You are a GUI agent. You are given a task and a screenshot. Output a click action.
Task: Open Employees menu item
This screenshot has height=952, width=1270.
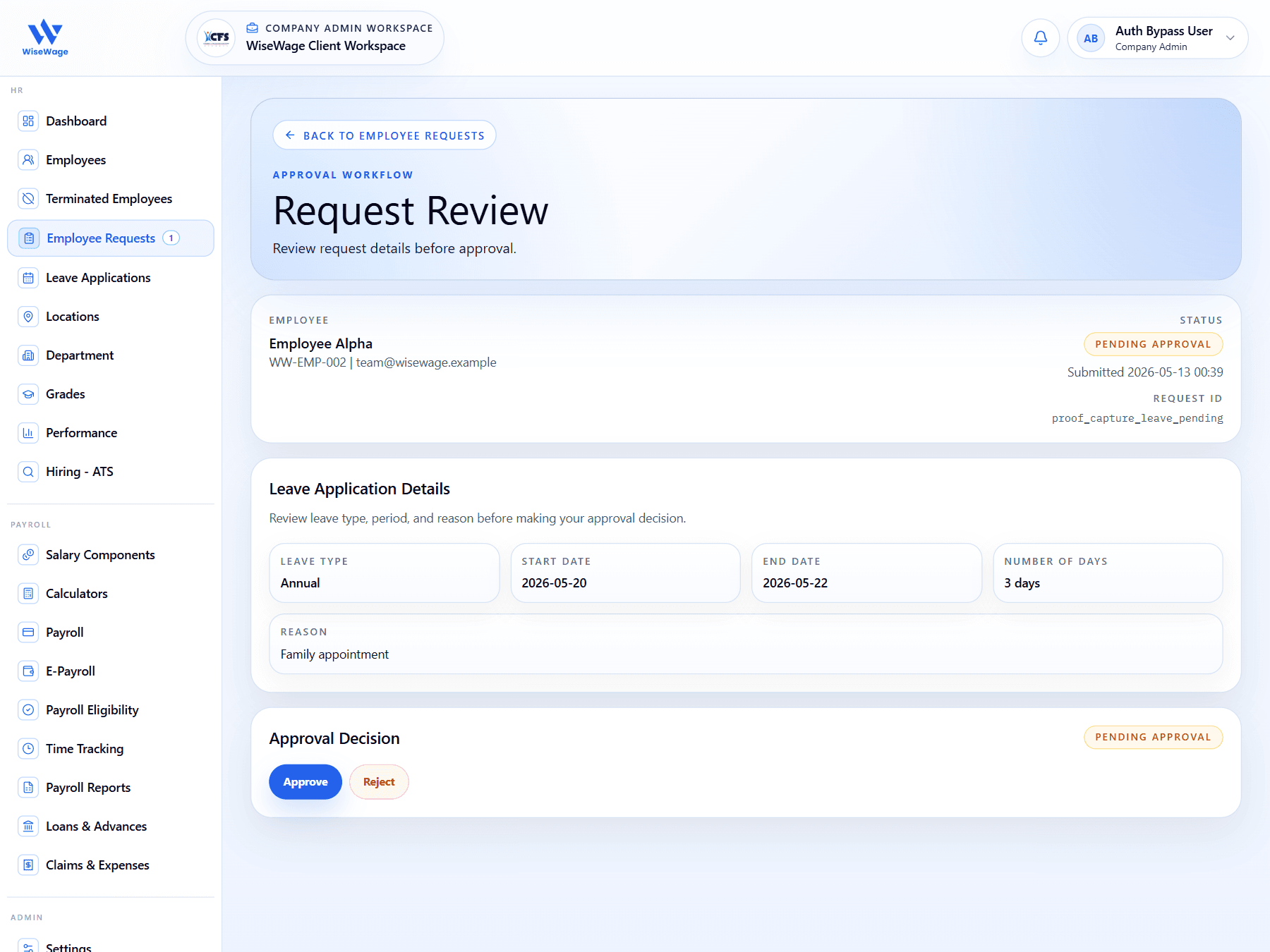coord(111,160)
